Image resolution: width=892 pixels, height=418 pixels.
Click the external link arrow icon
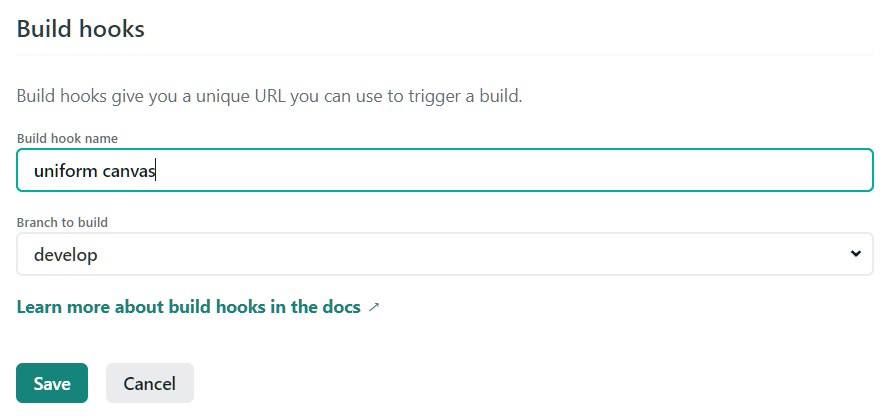tap(374, 308)
